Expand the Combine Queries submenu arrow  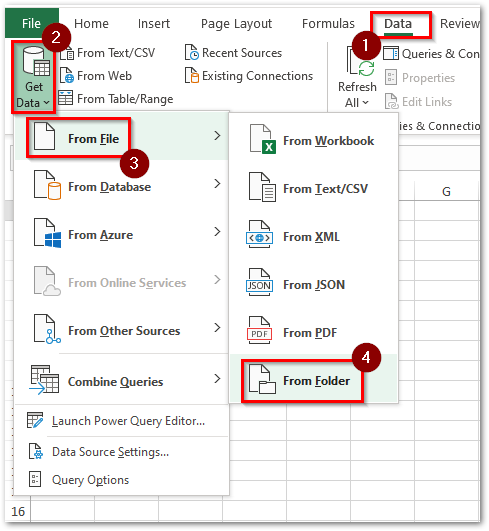[x=217, y=379]
